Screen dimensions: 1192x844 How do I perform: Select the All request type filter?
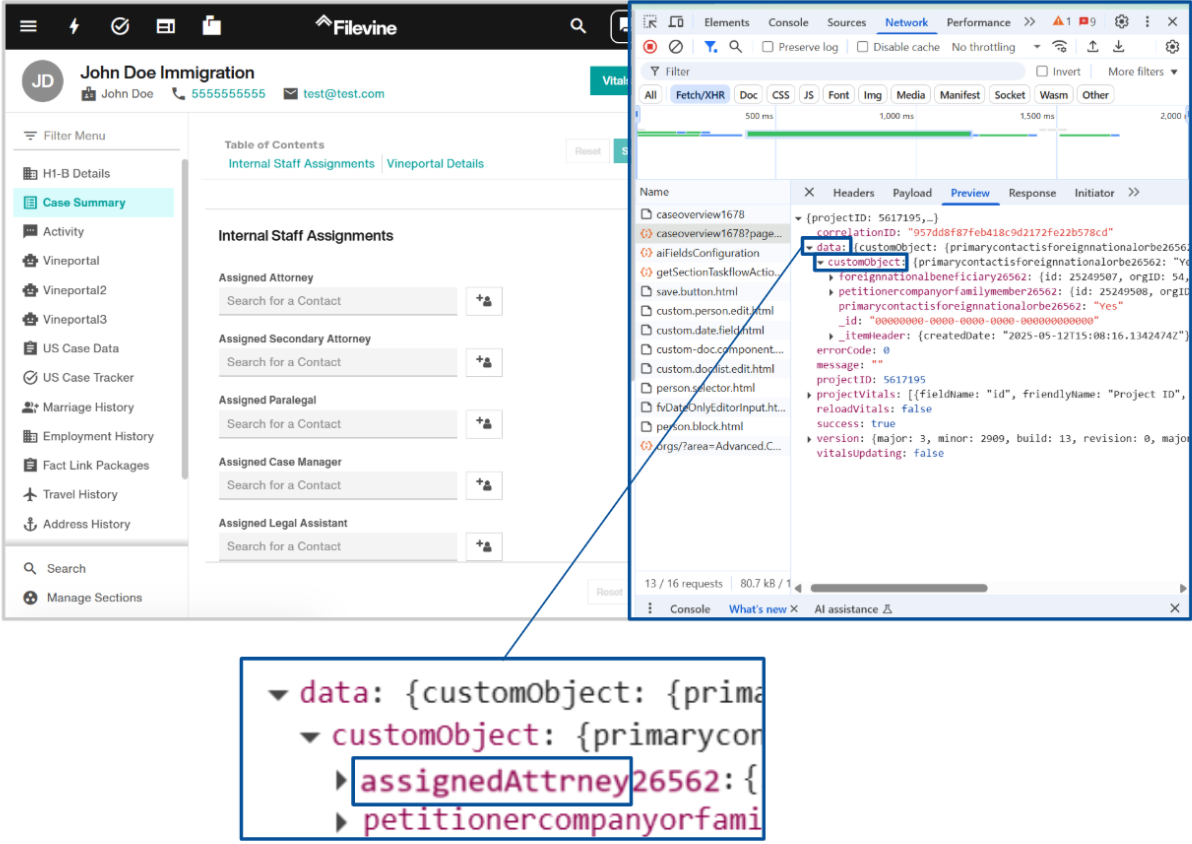tap(651, 94)
